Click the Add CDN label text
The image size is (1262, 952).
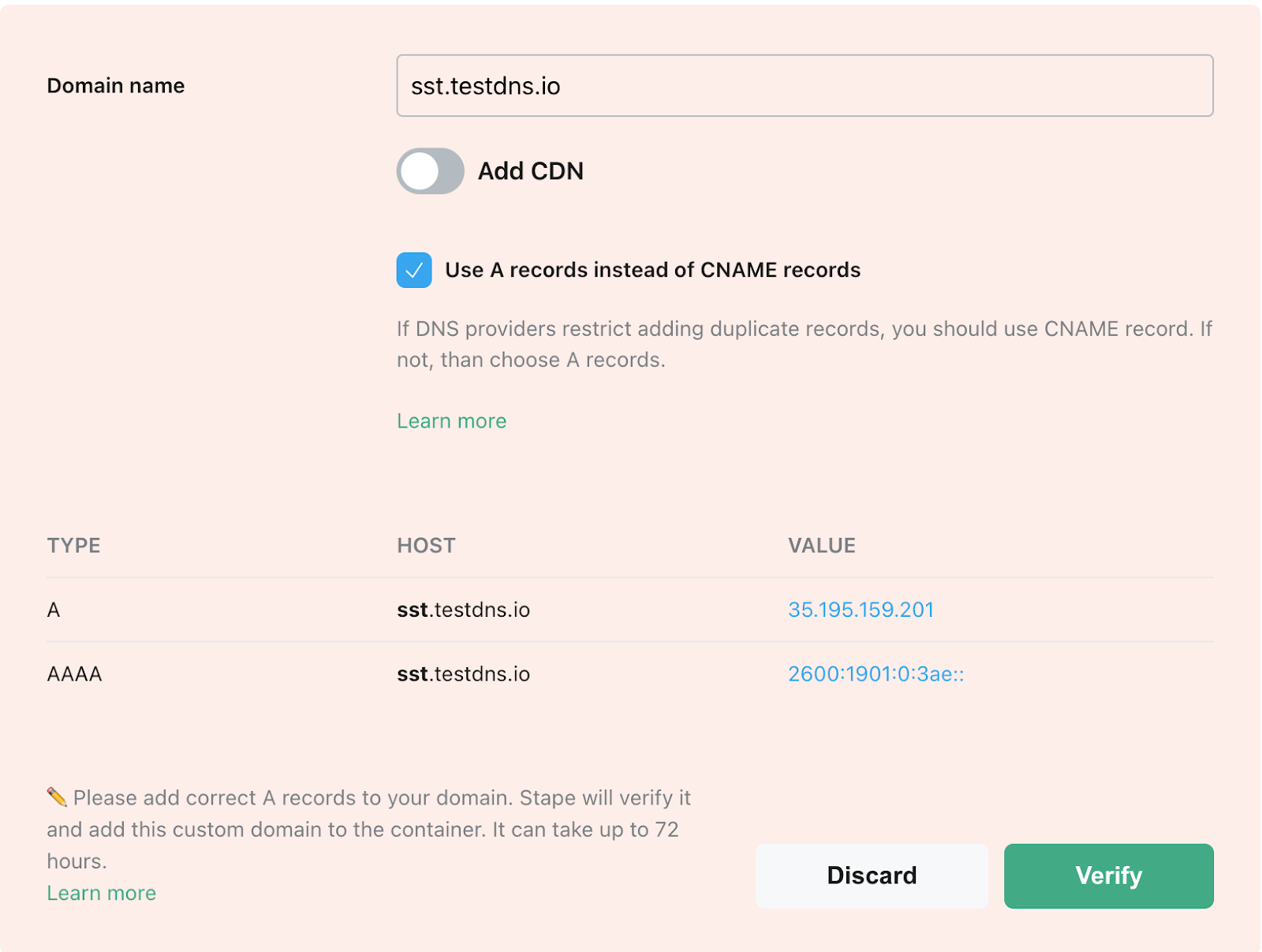[531, 171]
